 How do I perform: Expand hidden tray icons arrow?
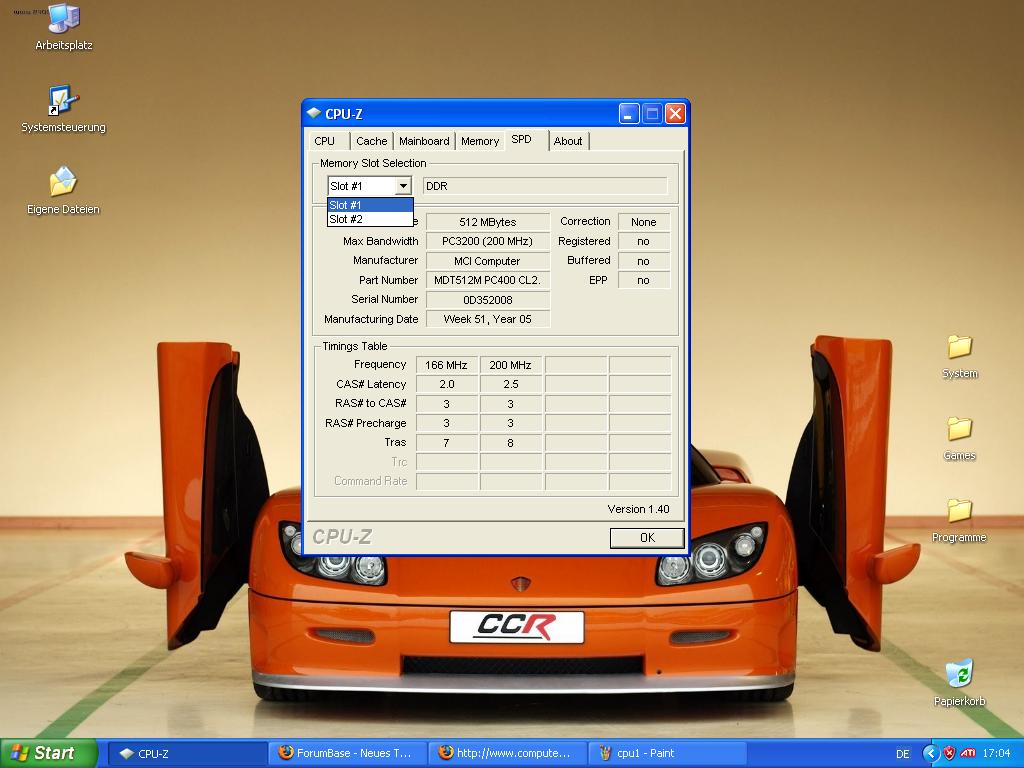click(x=931, y=753)
